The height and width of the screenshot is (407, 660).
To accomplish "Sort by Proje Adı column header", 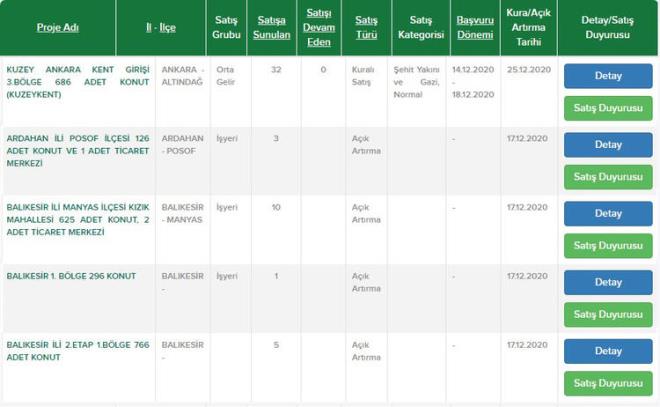I will click(x=59, y=27).
